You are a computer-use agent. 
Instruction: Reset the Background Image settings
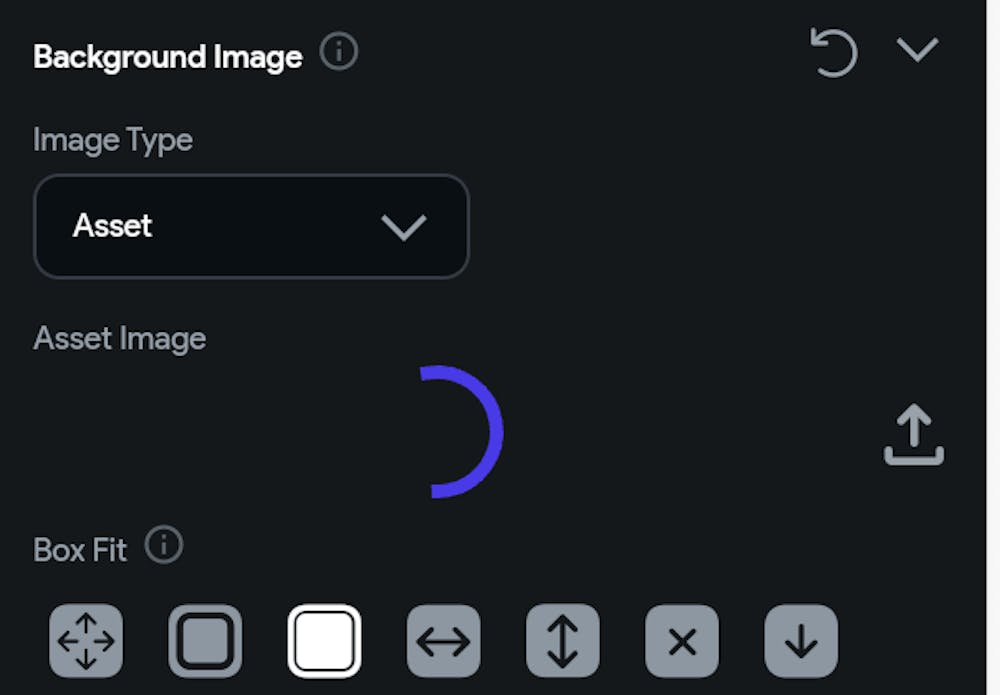coord(834,52)
